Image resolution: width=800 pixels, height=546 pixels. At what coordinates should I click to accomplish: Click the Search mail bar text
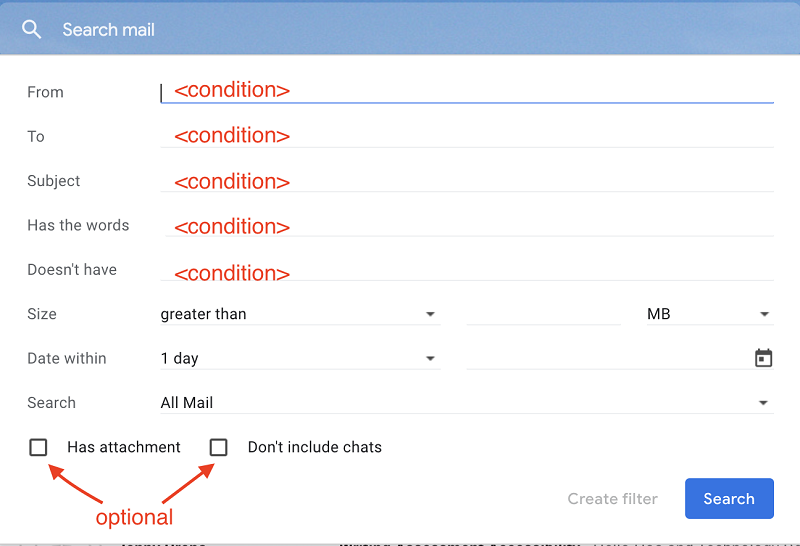(x=108, y=30)
